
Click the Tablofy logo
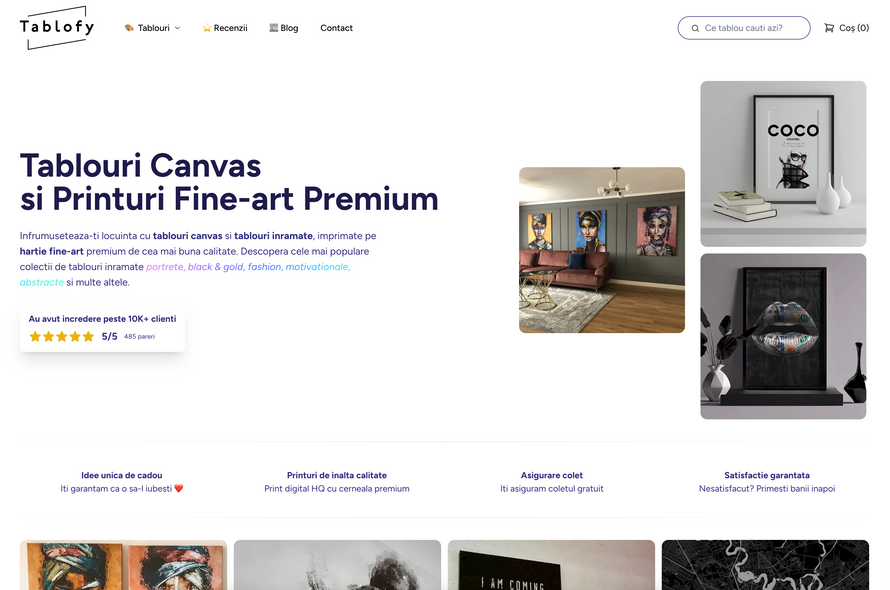57,27
